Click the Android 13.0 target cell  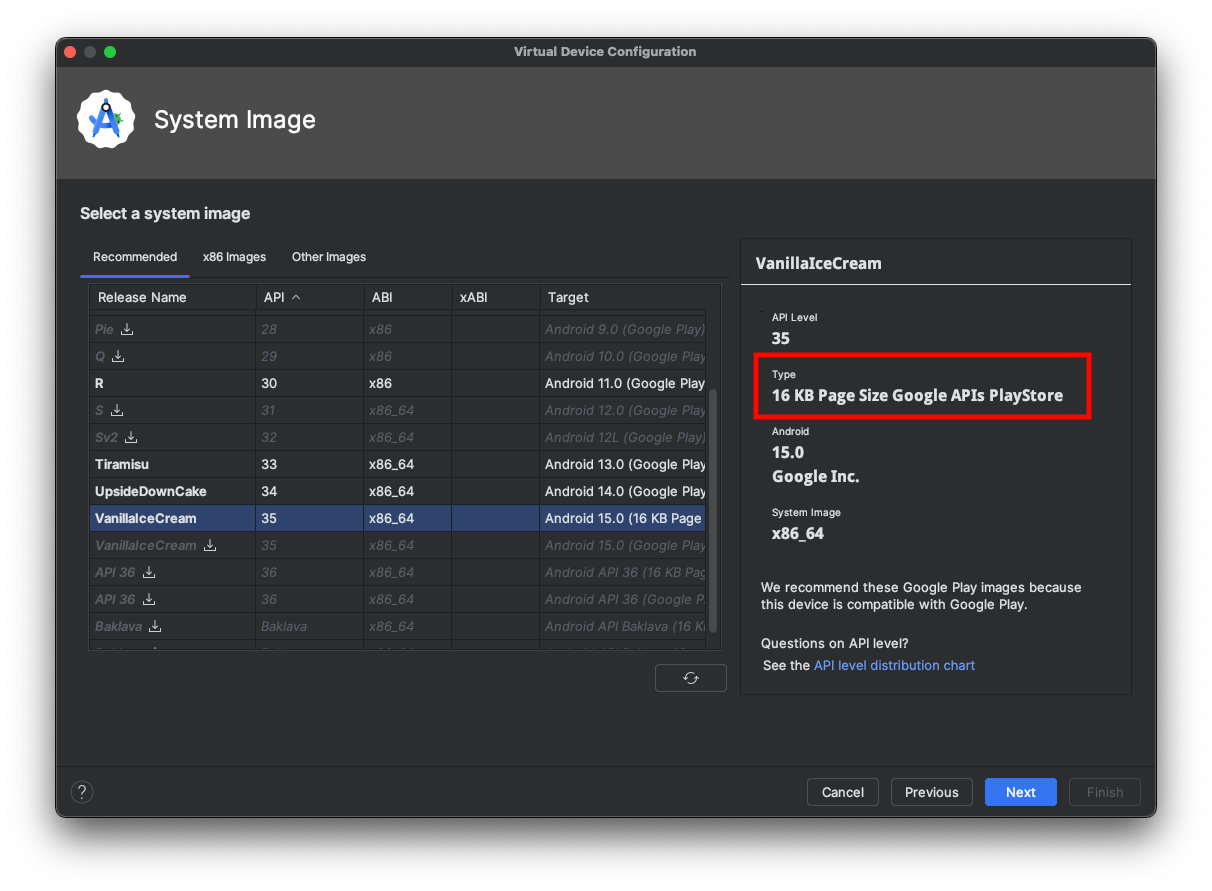624,464
